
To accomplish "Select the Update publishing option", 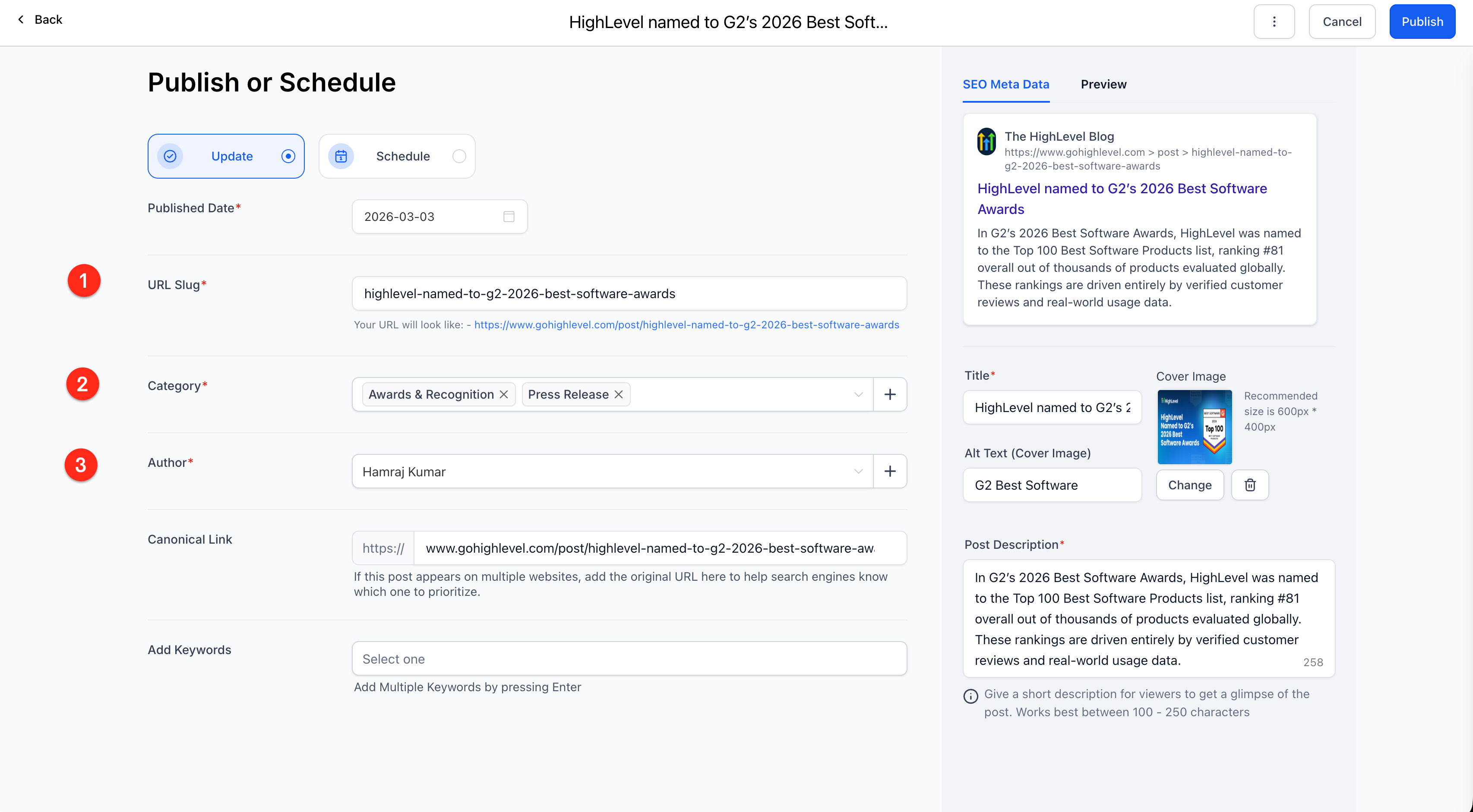I will pyautogui.click(x=226, y=155).
